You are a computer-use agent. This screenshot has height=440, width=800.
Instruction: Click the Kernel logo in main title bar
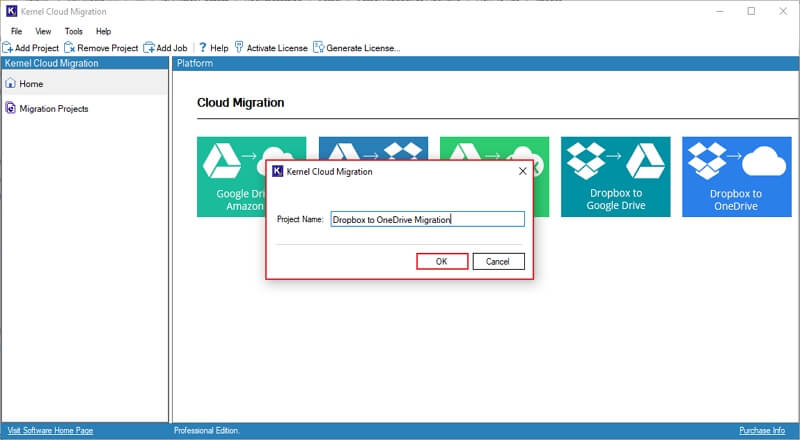[11, 11]
